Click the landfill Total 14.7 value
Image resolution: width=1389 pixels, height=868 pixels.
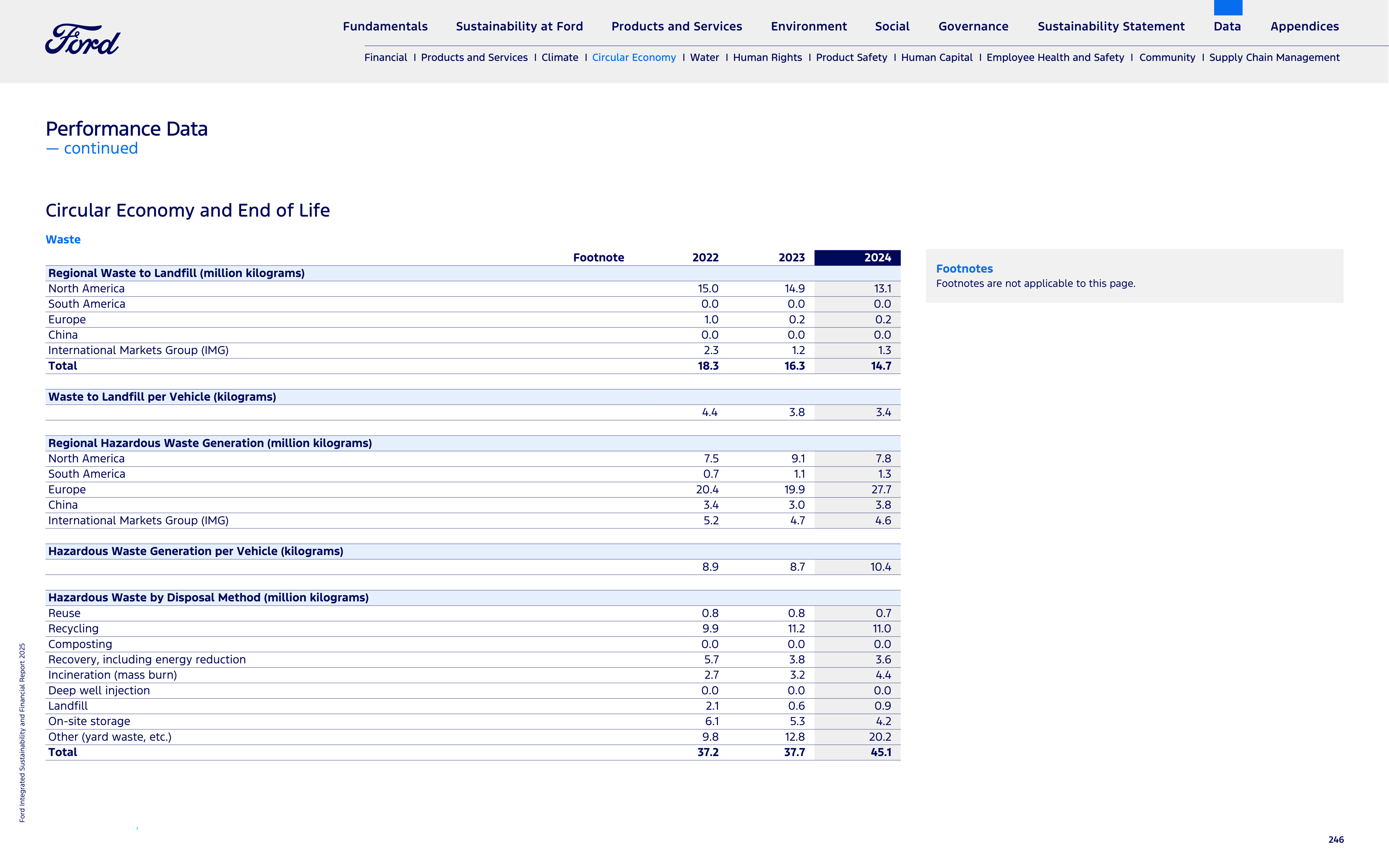click(881, 366)
